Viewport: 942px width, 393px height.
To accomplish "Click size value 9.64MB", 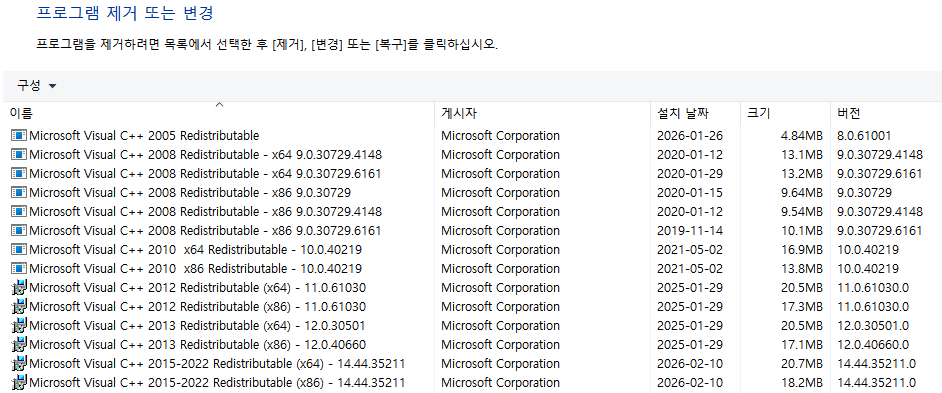I will 801,193.
